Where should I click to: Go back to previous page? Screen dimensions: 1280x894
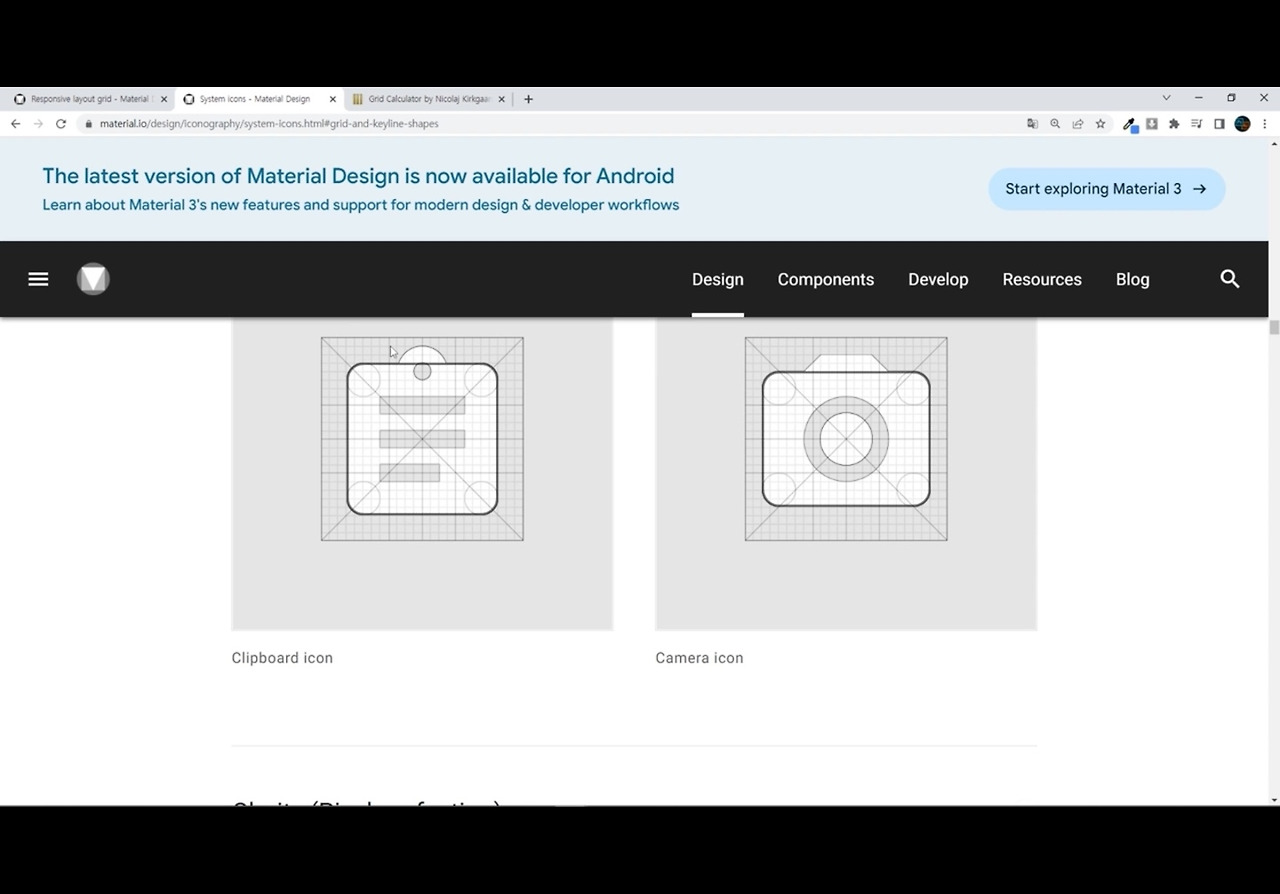(15, 124)
